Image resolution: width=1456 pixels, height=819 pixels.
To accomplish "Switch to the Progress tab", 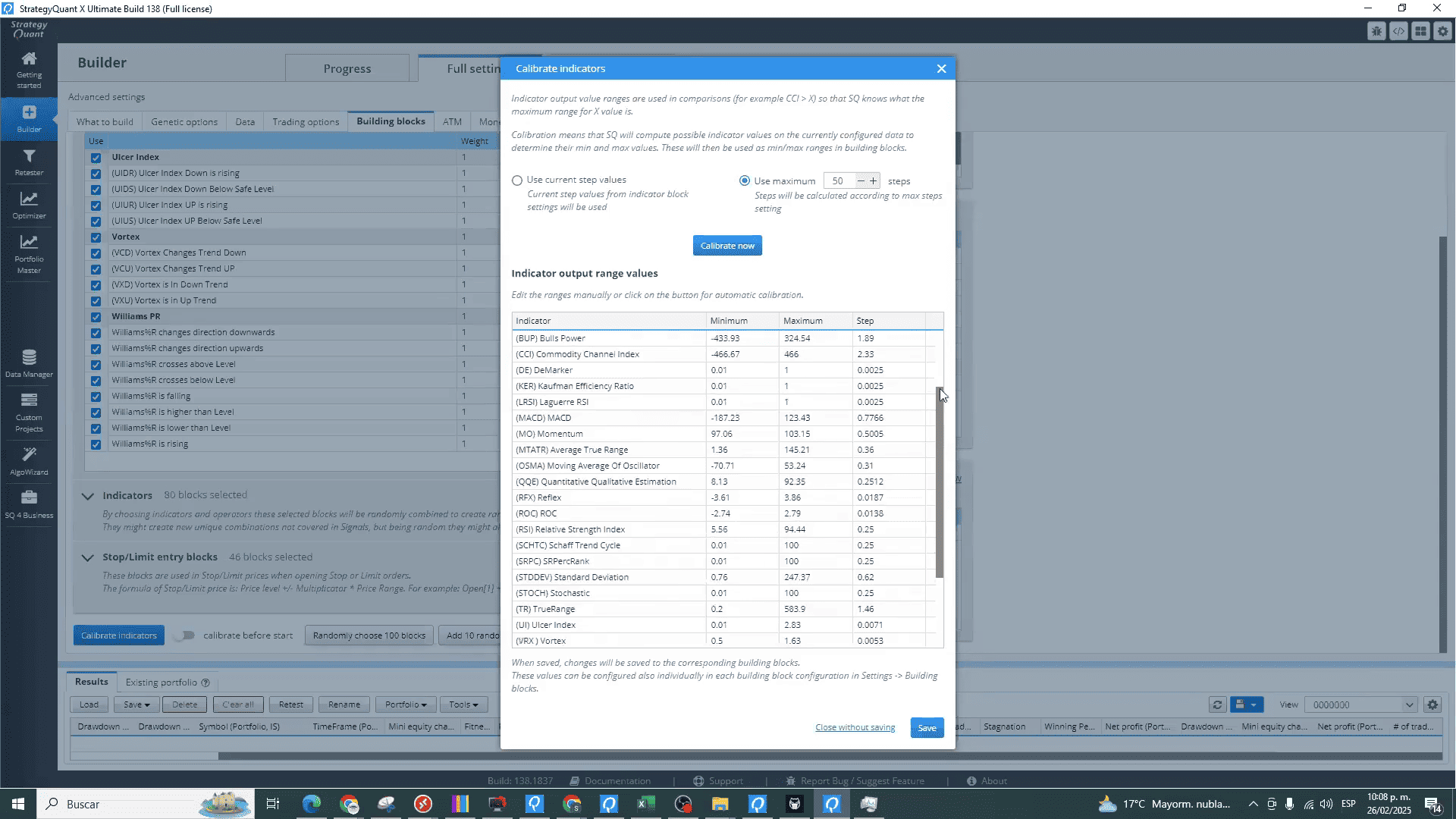I will click(x=347, y=69).
